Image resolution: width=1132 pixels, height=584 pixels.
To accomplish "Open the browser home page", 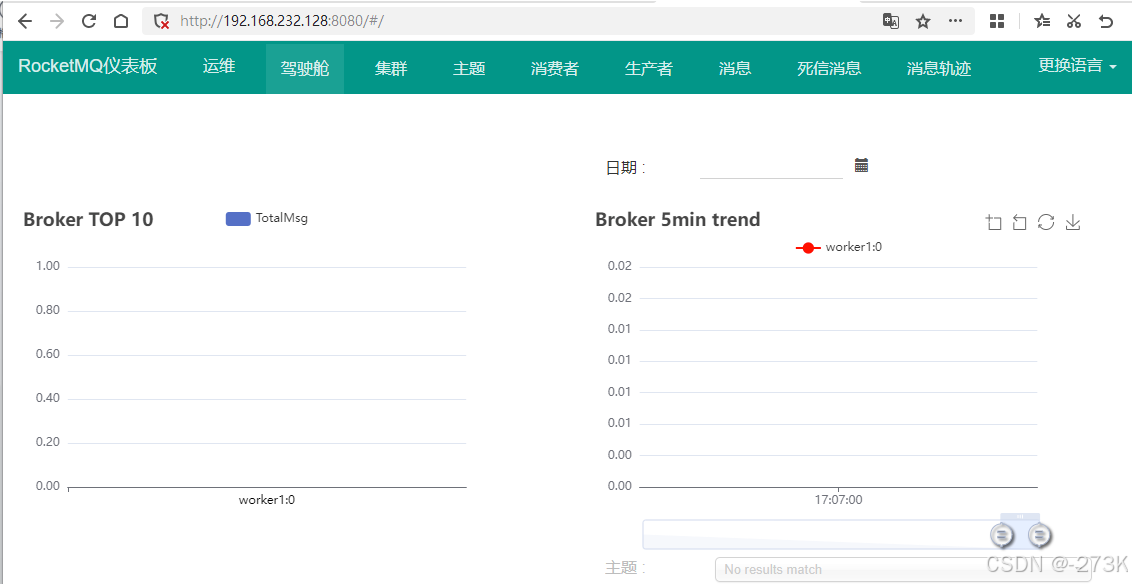I will coord(121,21).
